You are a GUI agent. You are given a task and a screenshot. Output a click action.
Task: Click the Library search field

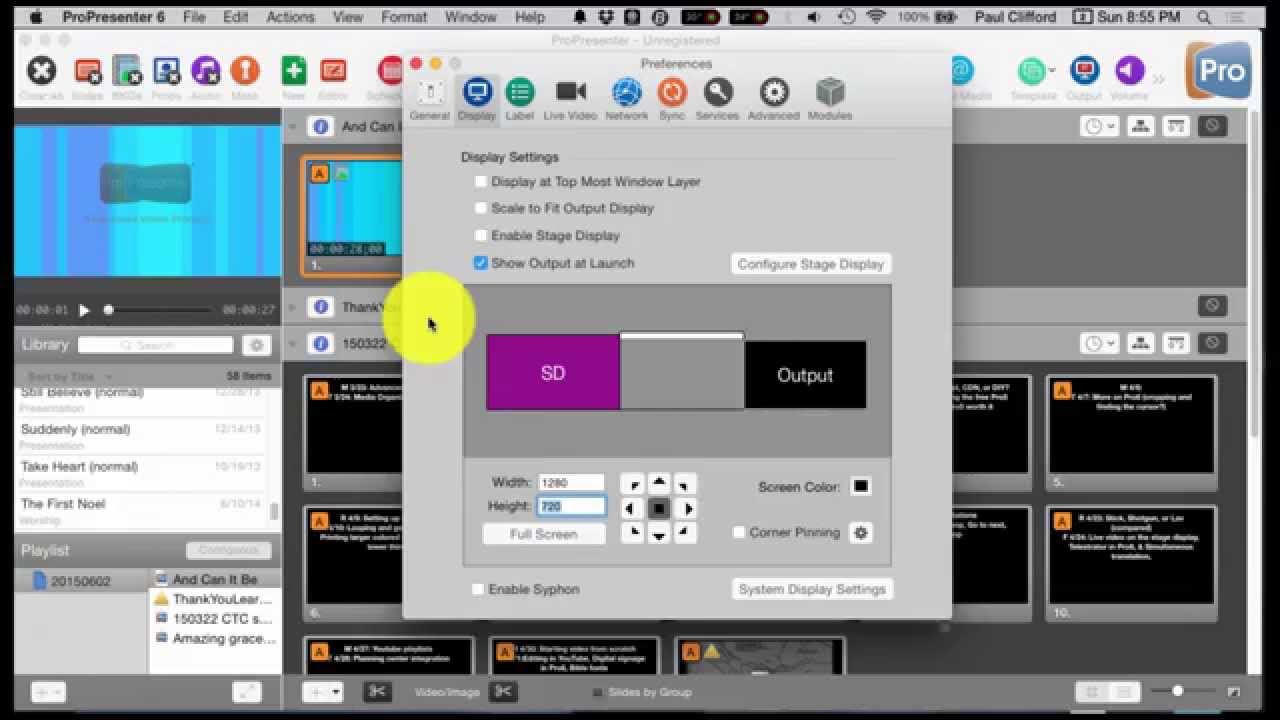[156, 345]
